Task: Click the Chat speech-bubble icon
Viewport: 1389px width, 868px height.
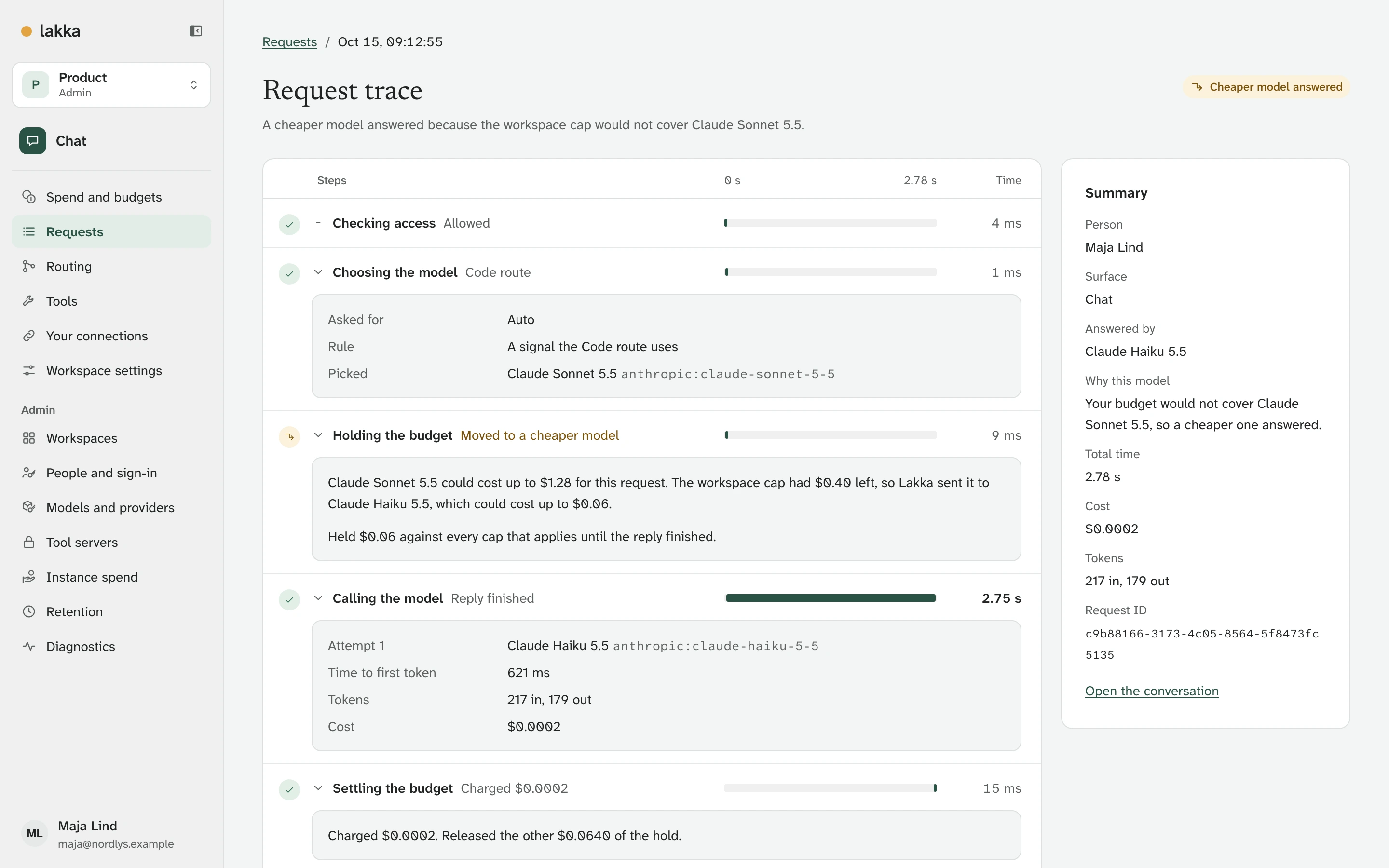Action: (x=33, y=141)
